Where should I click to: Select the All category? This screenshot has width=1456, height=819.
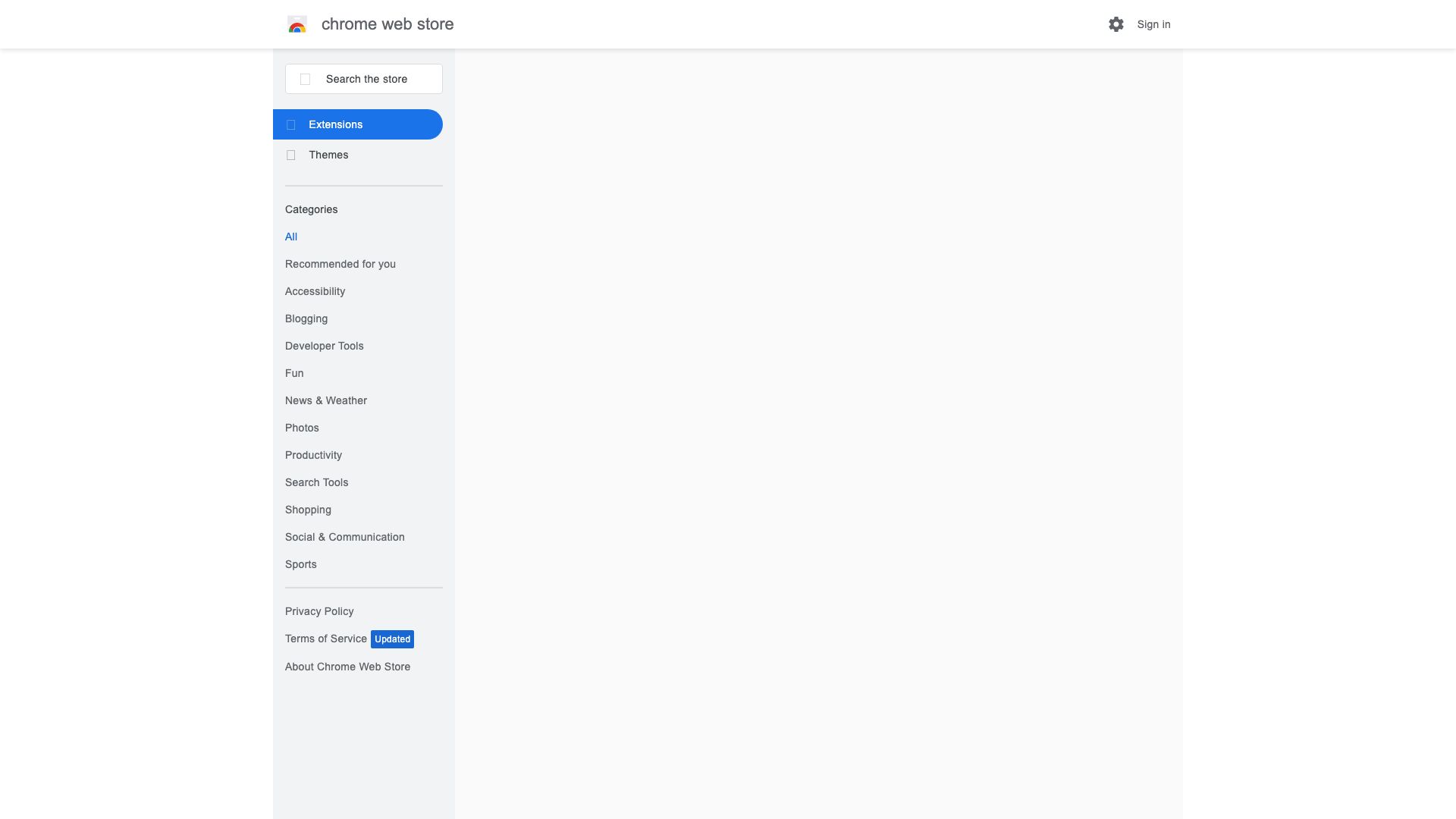pyautogui.click(x=291, y=237)
